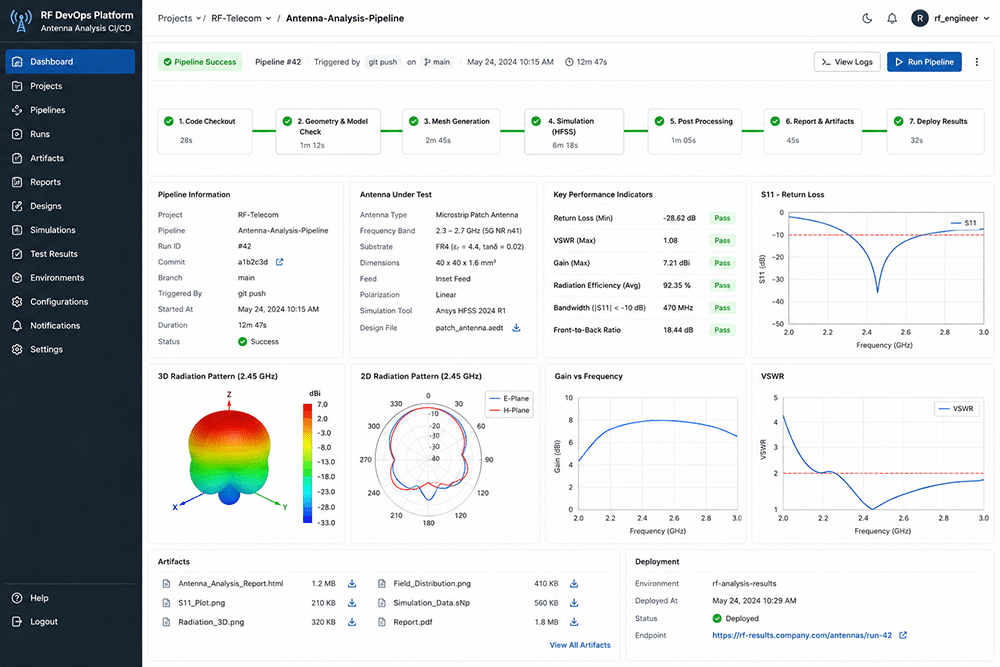
Task: Click the Run Pipeline button
Action: [x=924, y=62]
